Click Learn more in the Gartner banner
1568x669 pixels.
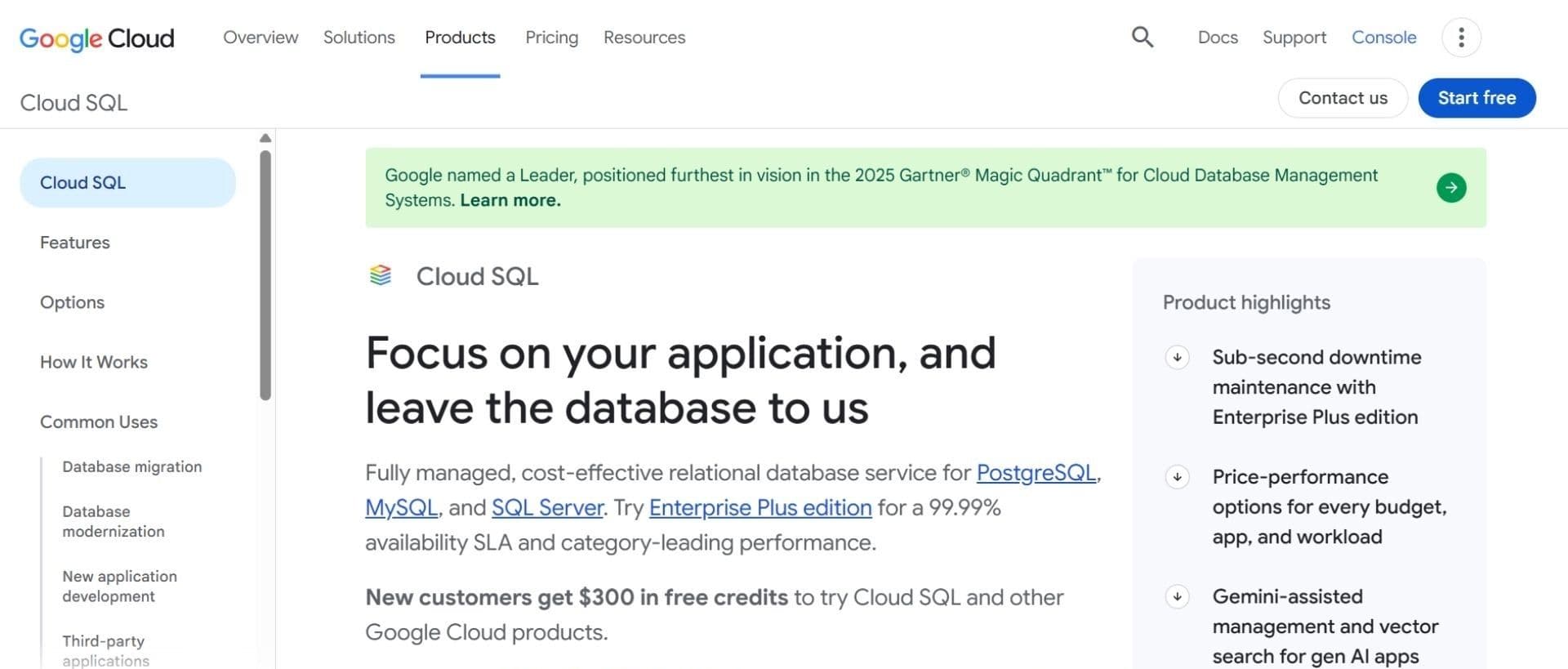pos(510,200)
